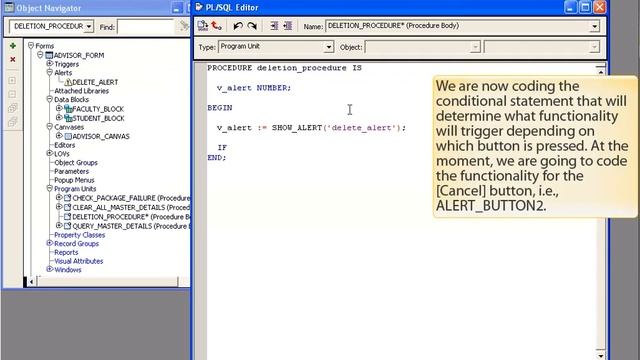Select the Visual Attributes tree node
Image resolution: width=640 pixels, height=360 pixels.
pos(79,261)
